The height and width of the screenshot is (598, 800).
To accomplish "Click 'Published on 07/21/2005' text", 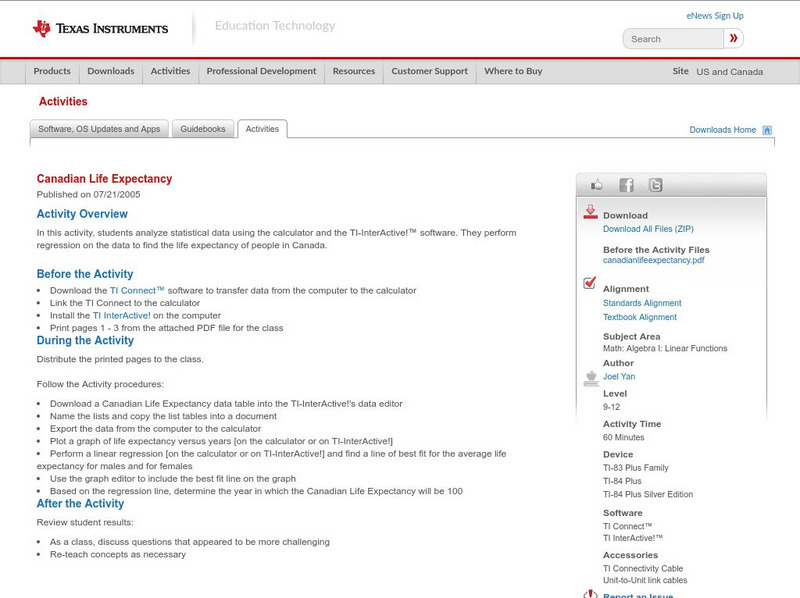I will (88, 194).
